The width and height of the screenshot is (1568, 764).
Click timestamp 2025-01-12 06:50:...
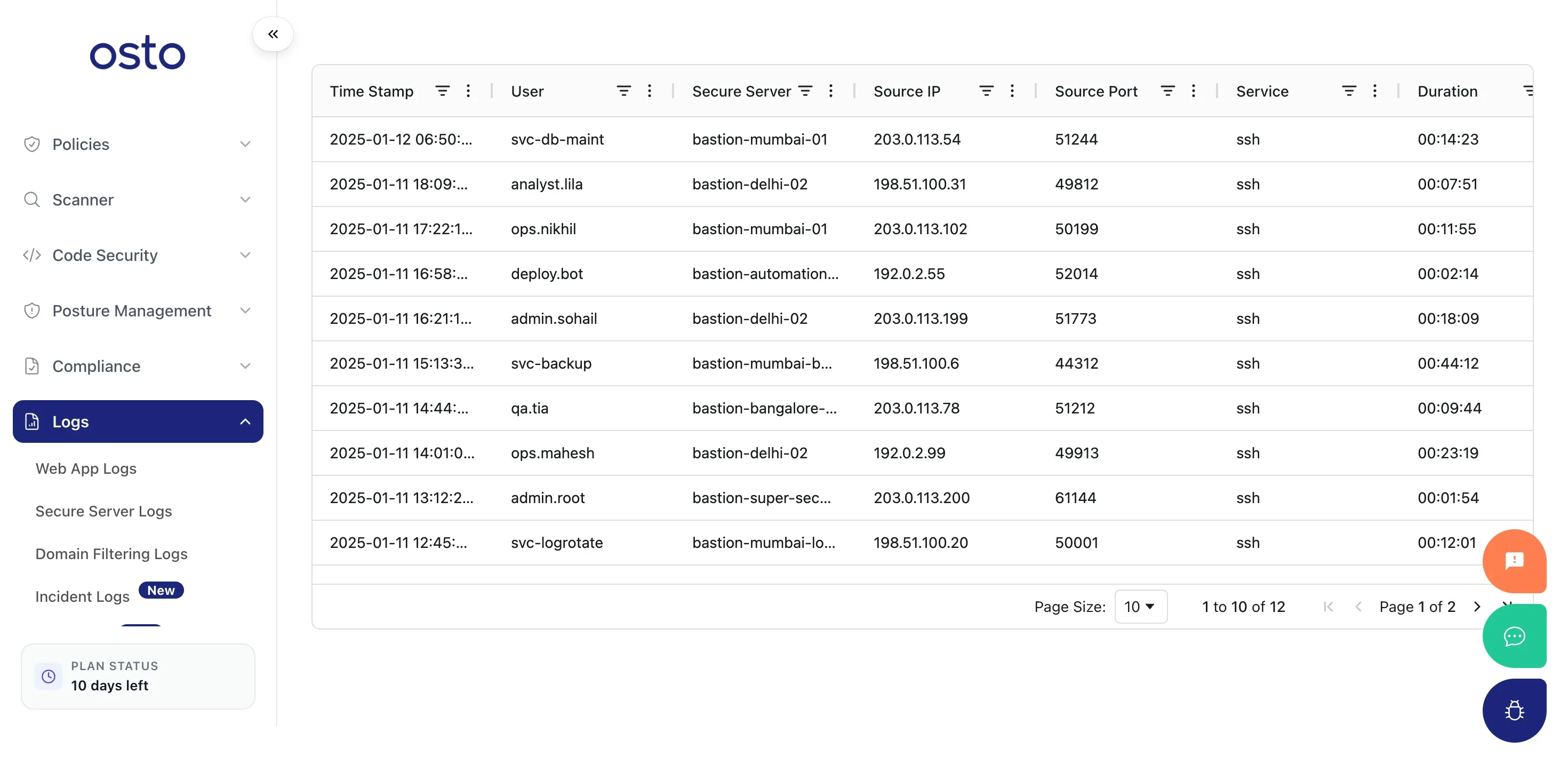[x=401, y=139]
